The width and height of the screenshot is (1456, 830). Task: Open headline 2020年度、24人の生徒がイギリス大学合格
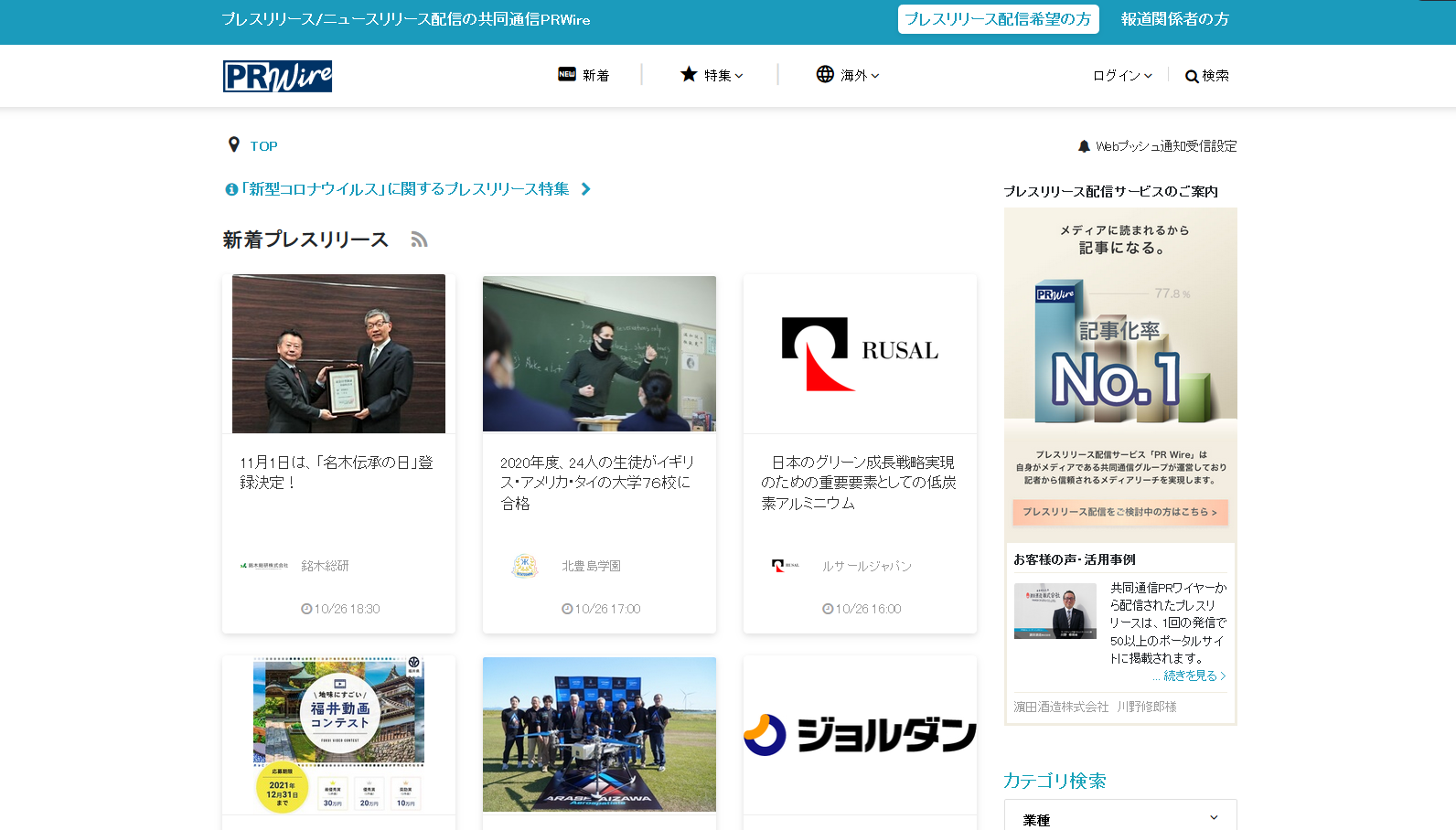click(x=597, y=483)
